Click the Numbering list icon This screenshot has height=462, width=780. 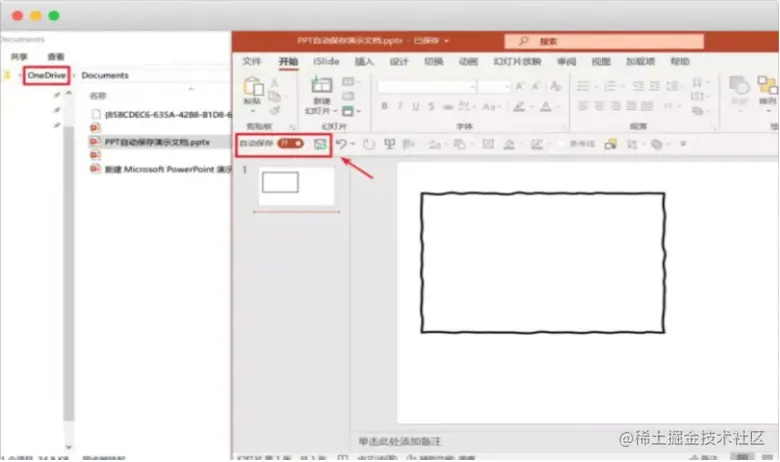(x=610, y=86)
